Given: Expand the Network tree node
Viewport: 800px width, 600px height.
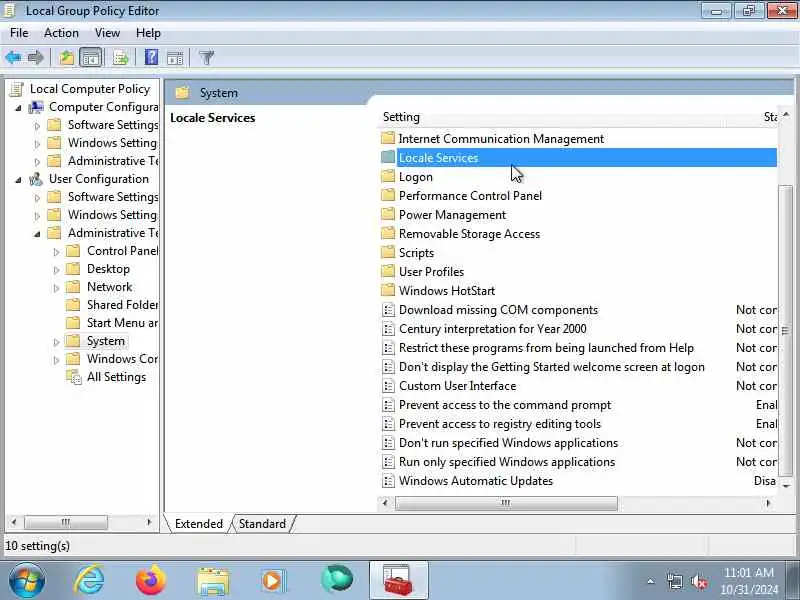Looking at the screenshot, I should (x=56, y=288).
